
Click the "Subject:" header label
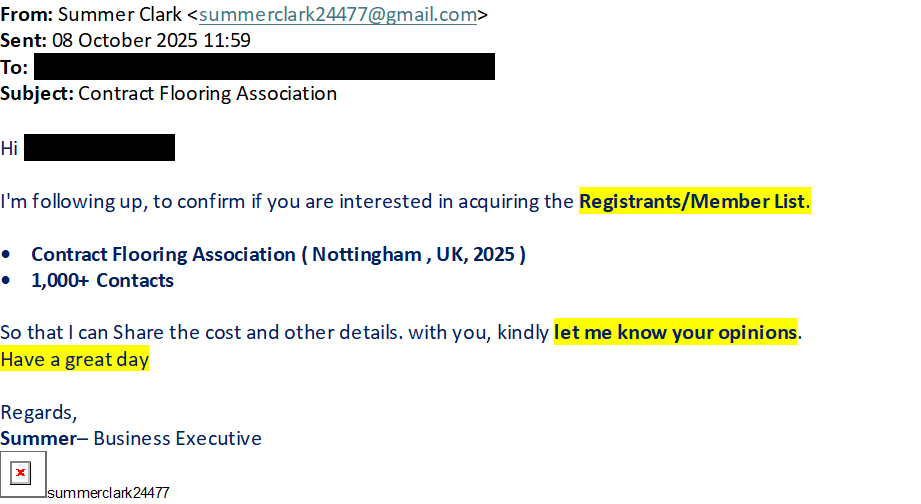[37, 94]
